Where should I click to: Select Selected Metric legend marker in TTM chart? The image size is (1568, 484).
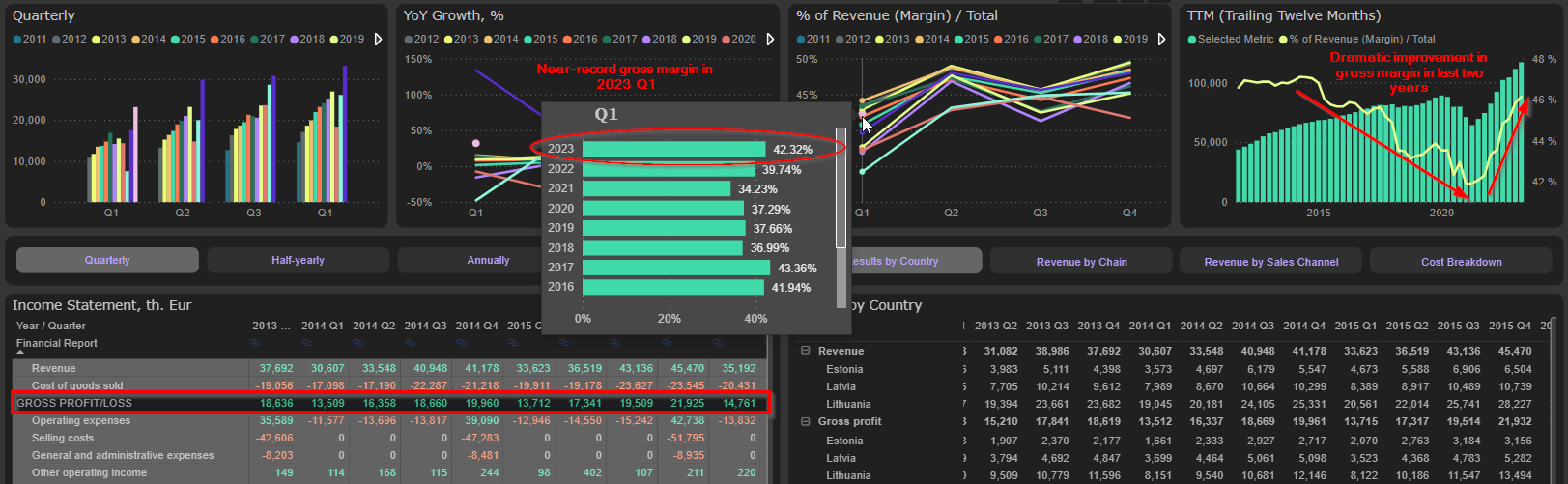[1192, 40]
